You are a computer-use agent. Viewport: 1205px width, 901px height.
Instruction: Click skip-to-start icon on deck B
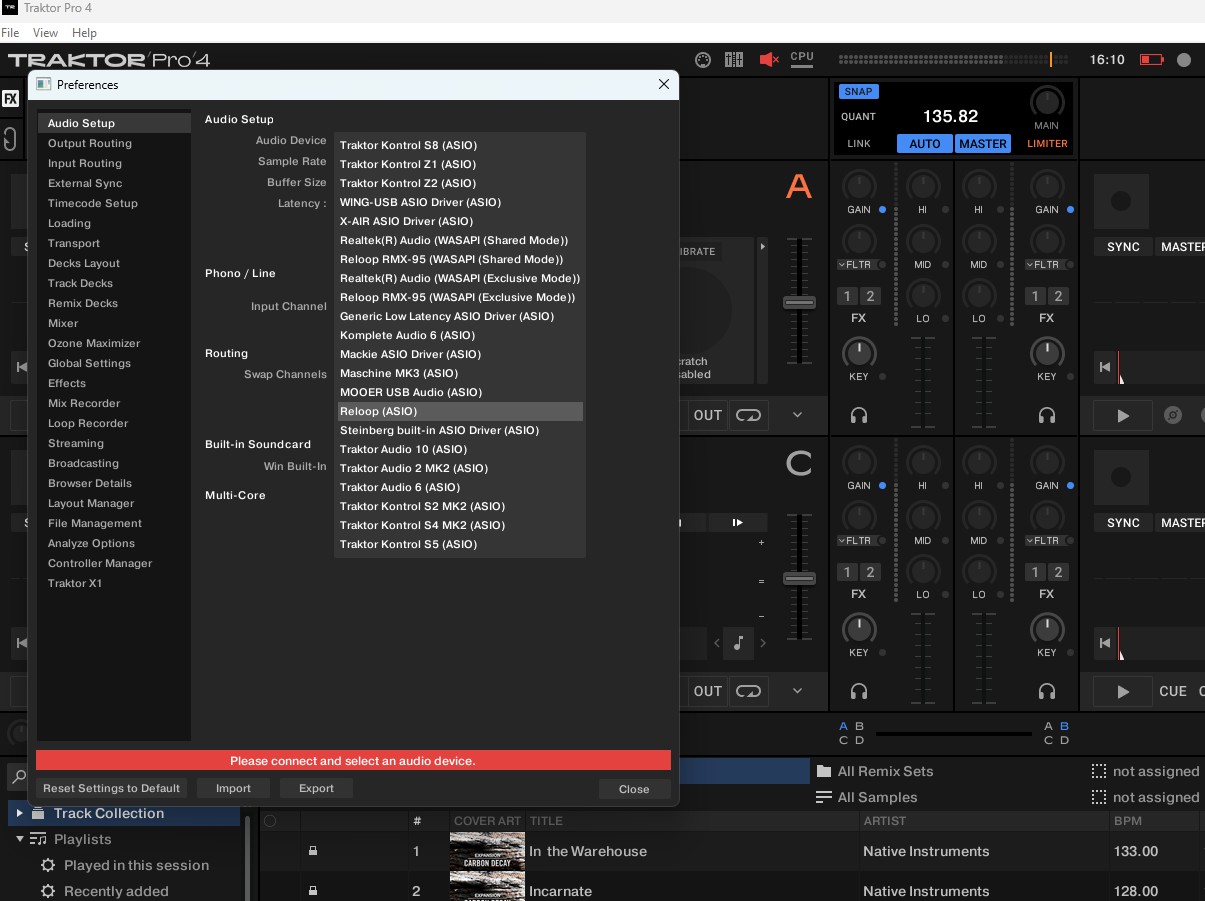coord(1105,367)
